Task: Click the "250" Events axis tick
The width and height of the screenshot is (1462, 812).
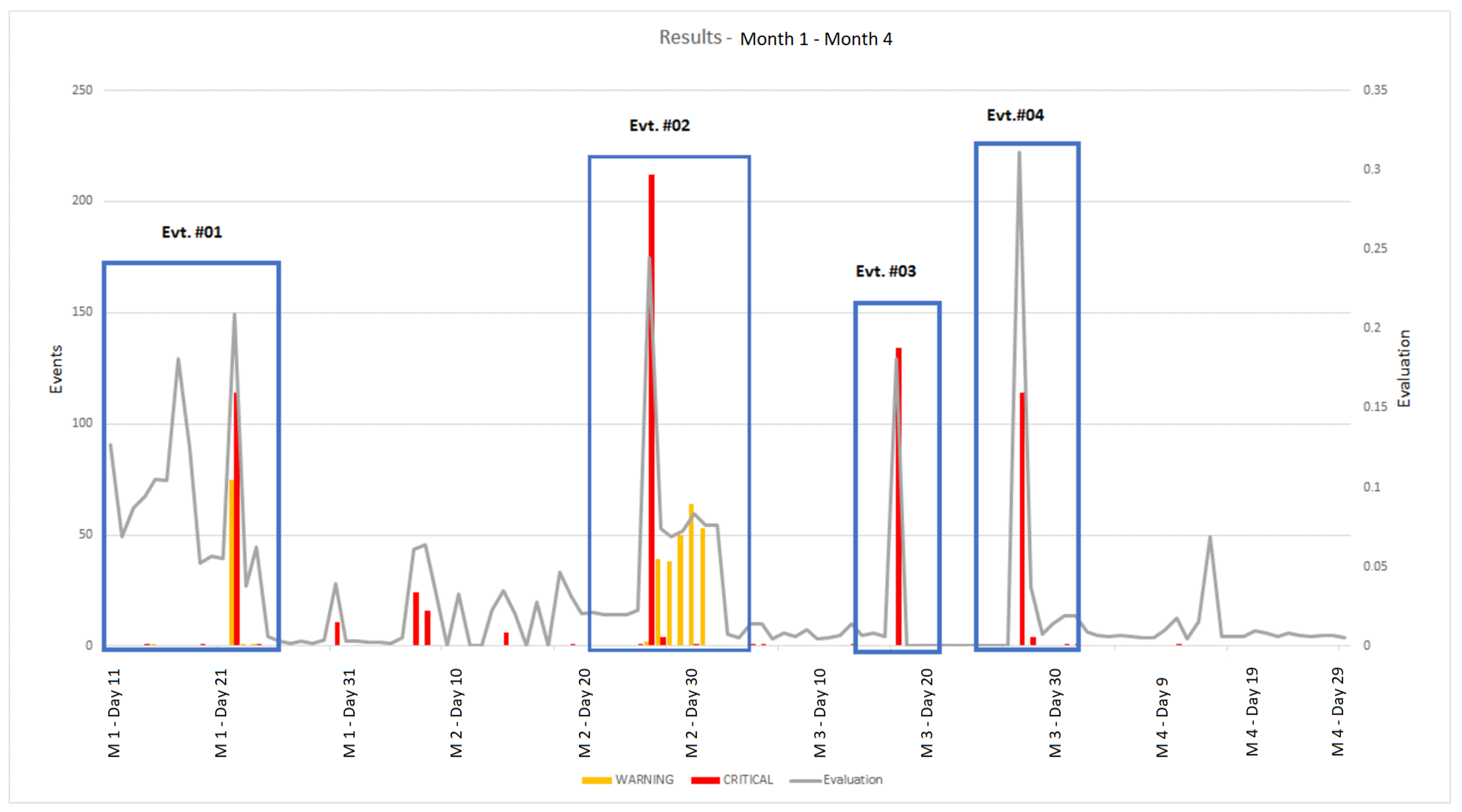Action: 82,90
